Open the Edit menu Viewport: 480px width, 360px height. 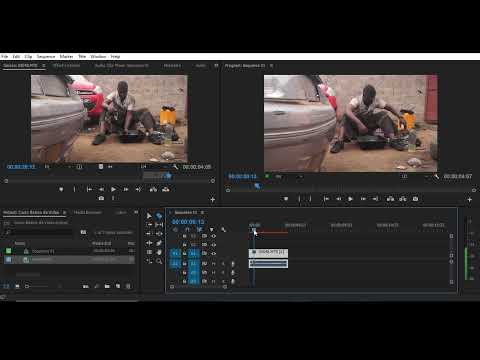(16, 56)
